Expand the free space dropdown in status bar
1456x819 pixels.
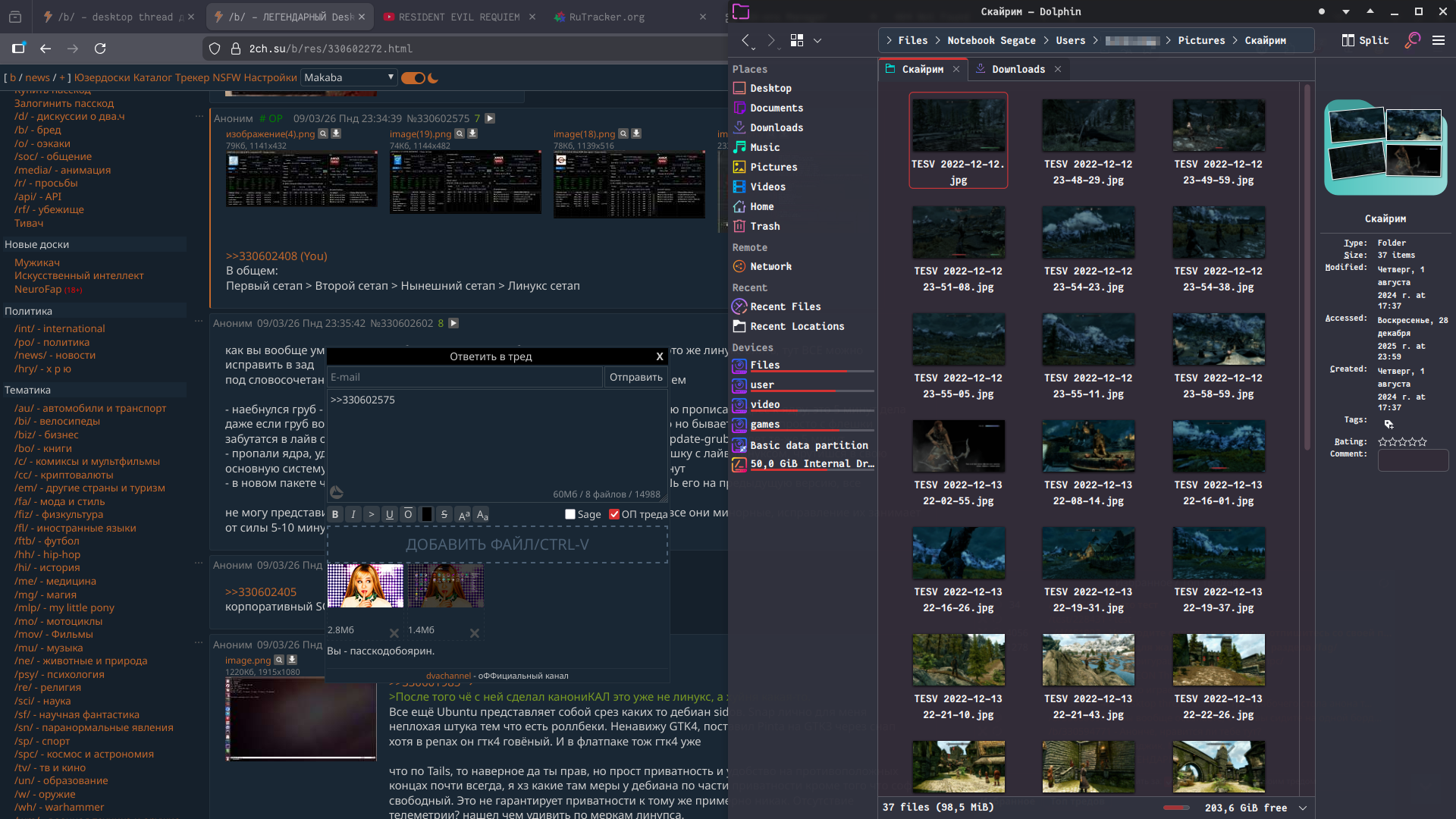1303,808
